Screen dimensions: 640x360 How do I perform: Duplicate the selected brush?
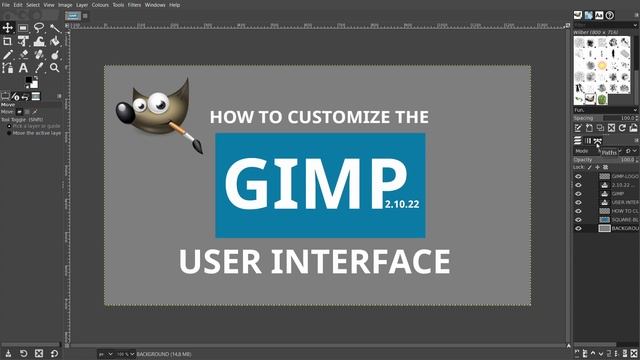coord(600,128)
